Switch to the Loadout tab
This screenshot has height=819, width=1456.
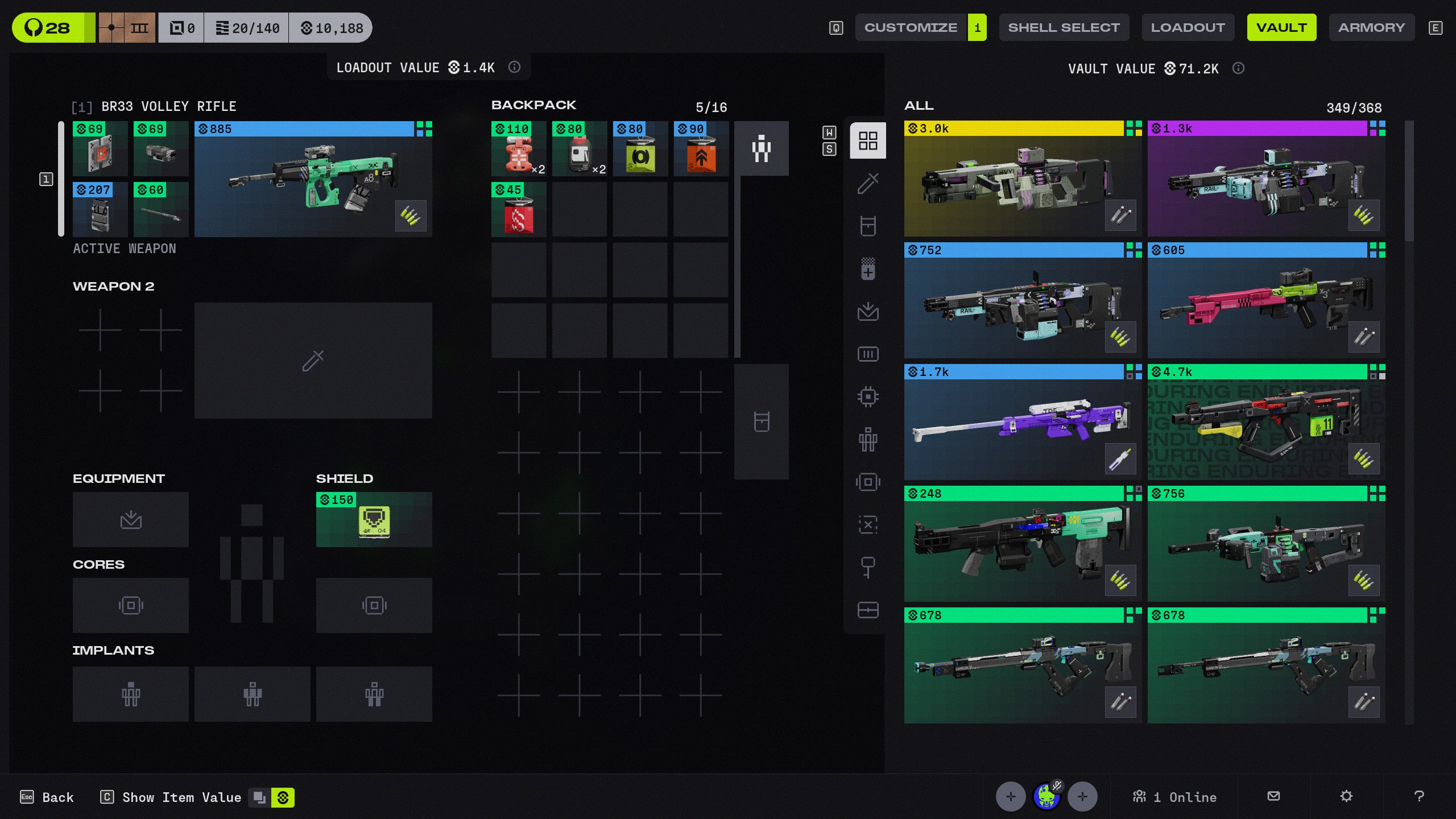1188,27
